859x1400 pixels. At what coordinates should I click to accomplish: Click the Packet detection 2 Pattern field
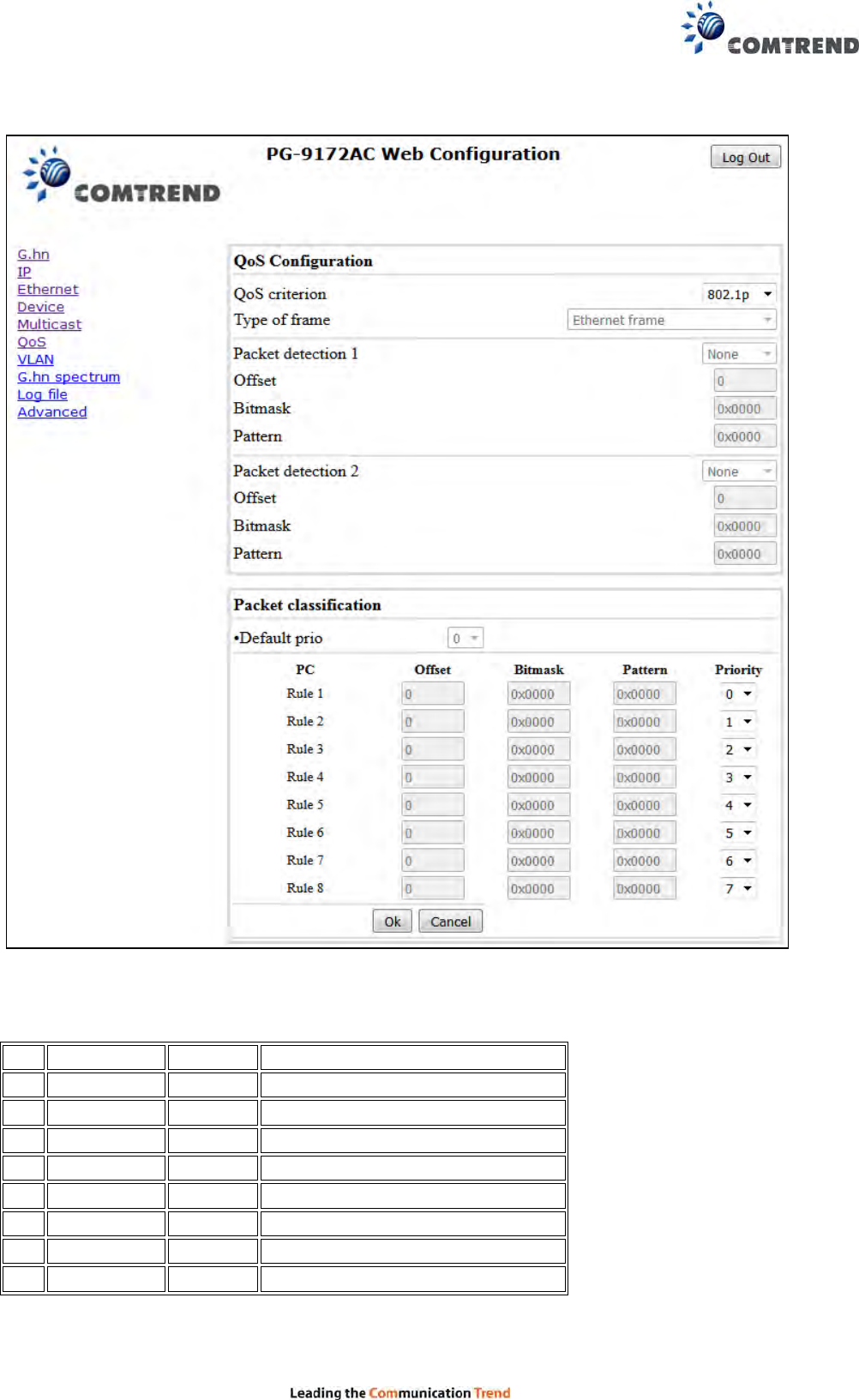[745, 554]
